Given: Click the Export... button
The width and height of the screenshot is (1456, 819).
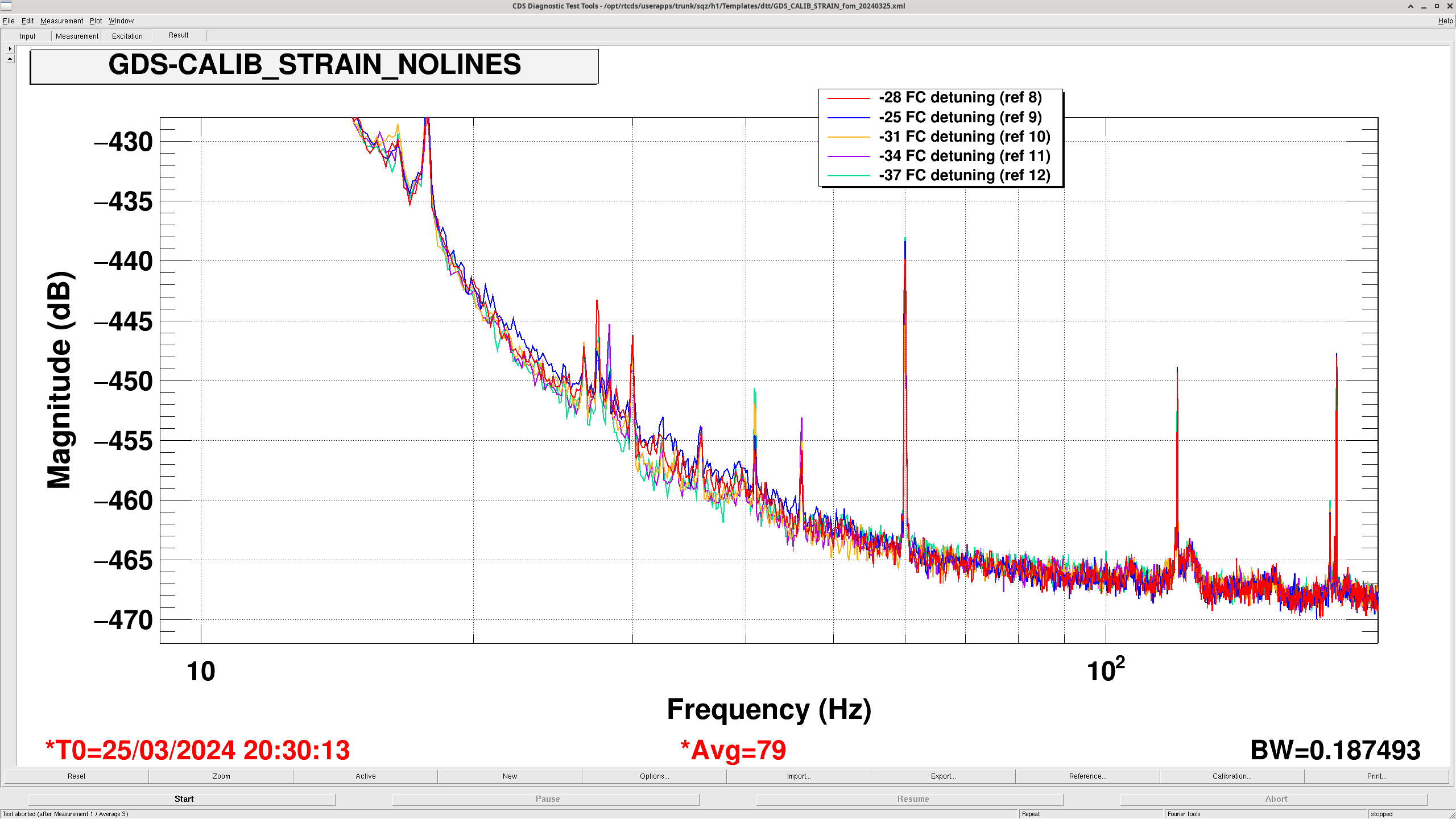Looking at the screenshot, I should 943,776.
